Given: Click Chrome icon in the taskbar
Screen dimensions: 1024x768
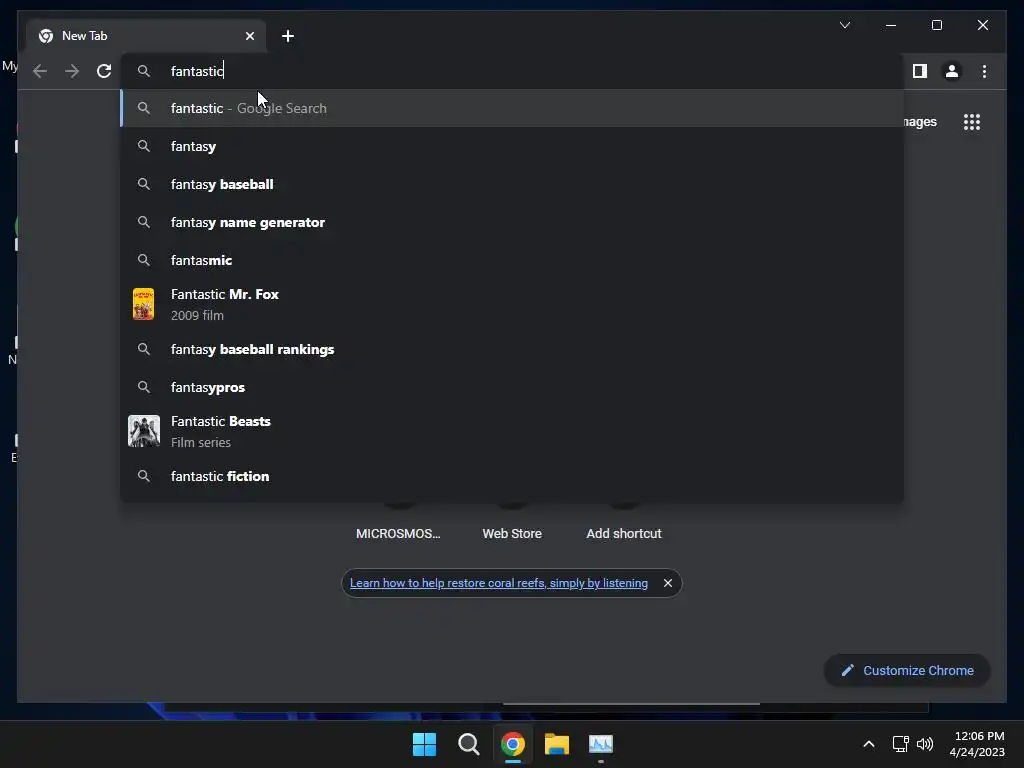Looking at the screenshot, I should tap(513, 744).
